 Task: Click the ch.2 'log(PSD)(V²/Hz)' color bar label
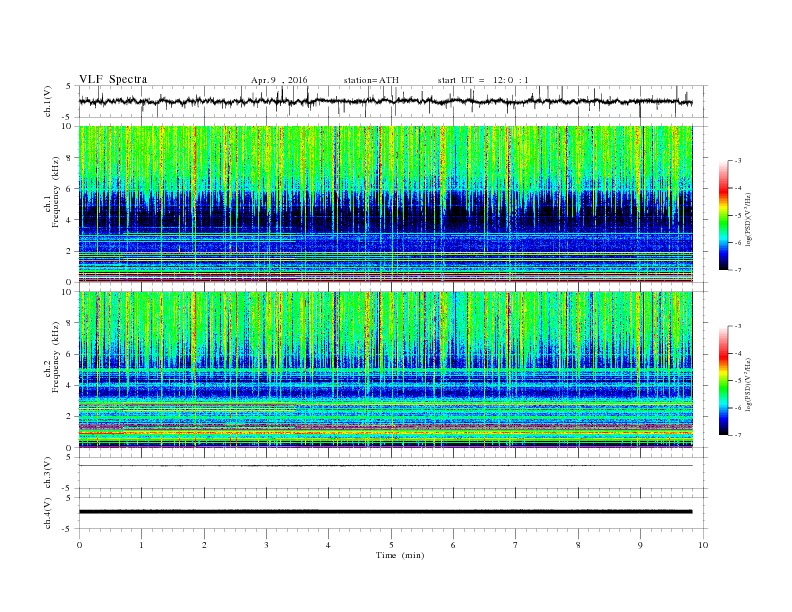point(750,384)
